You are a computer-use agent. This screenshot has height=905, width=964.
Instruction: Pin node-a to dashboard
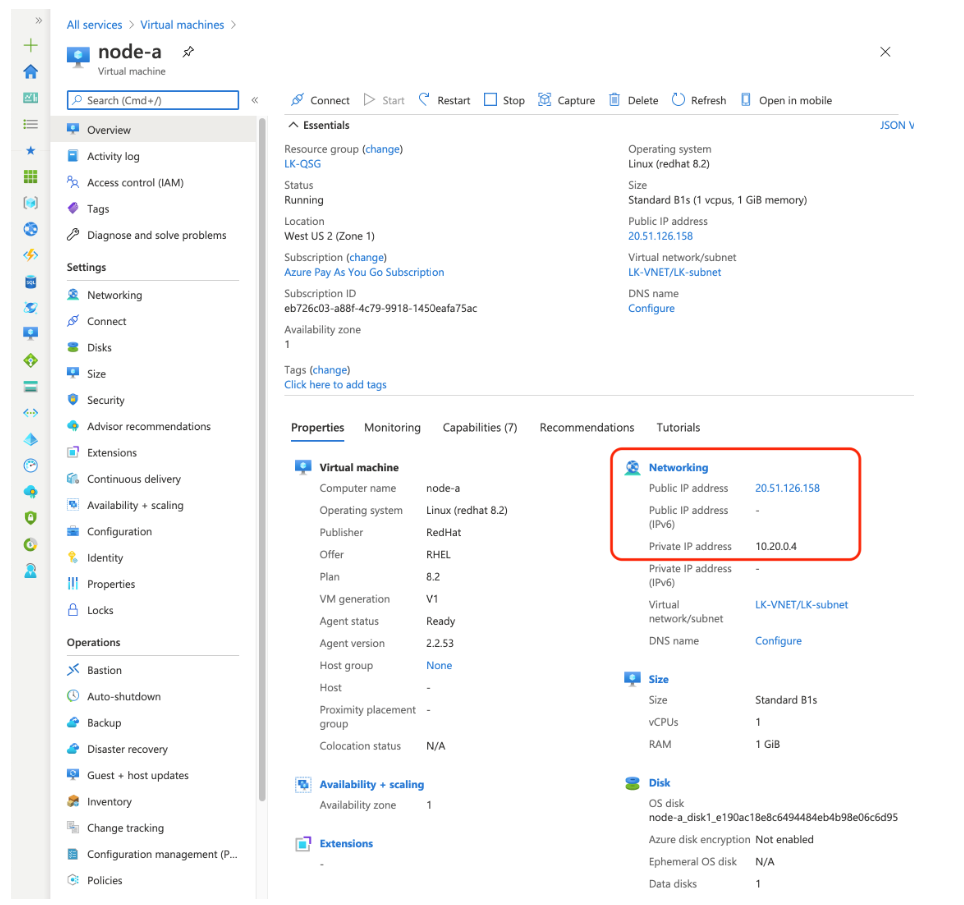[188, 52]
